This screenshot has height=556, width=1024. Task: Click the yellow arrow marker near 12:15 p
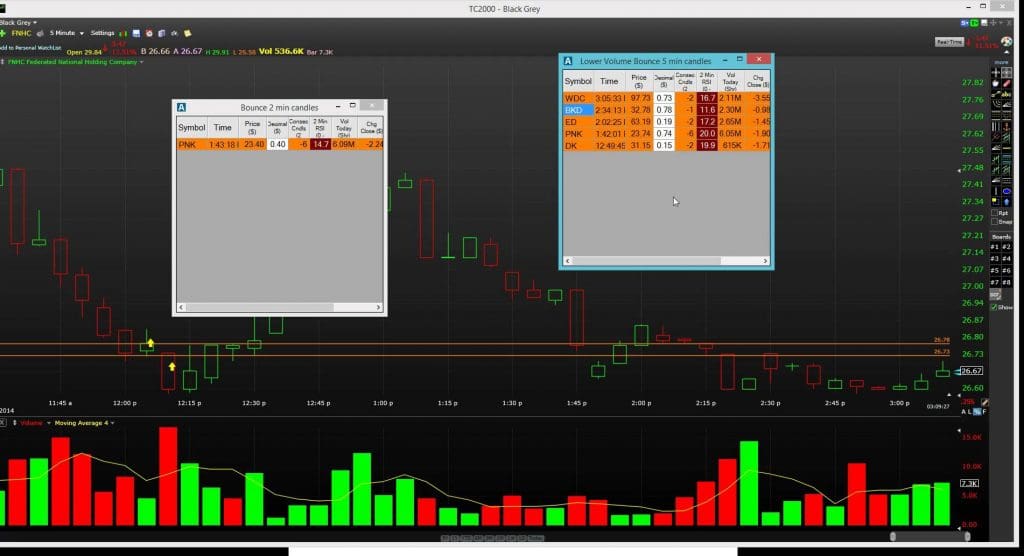tap(172, 367)
